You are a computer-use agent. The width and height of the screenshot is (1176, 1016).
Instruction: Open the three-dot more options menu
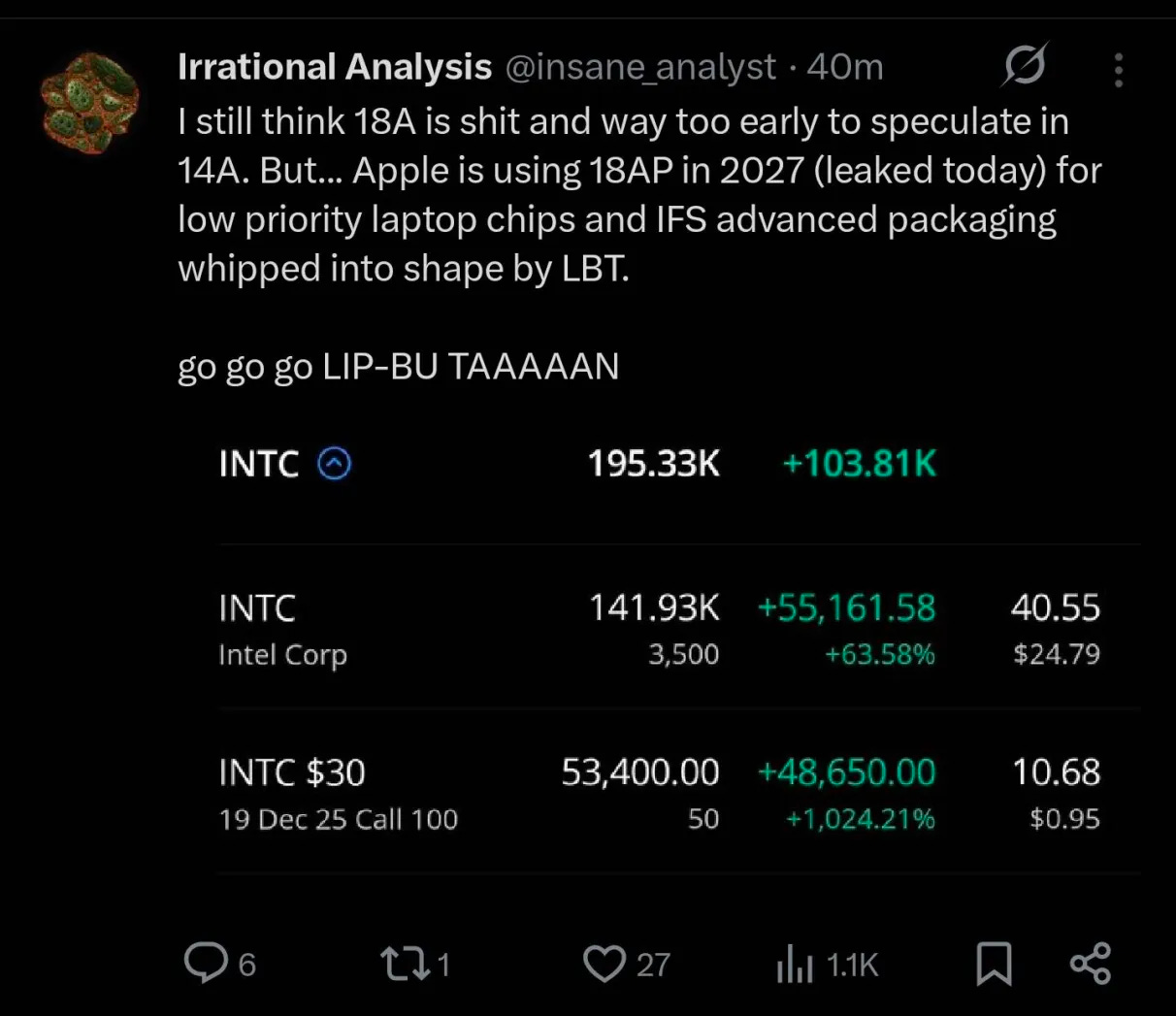point(1119,70)
